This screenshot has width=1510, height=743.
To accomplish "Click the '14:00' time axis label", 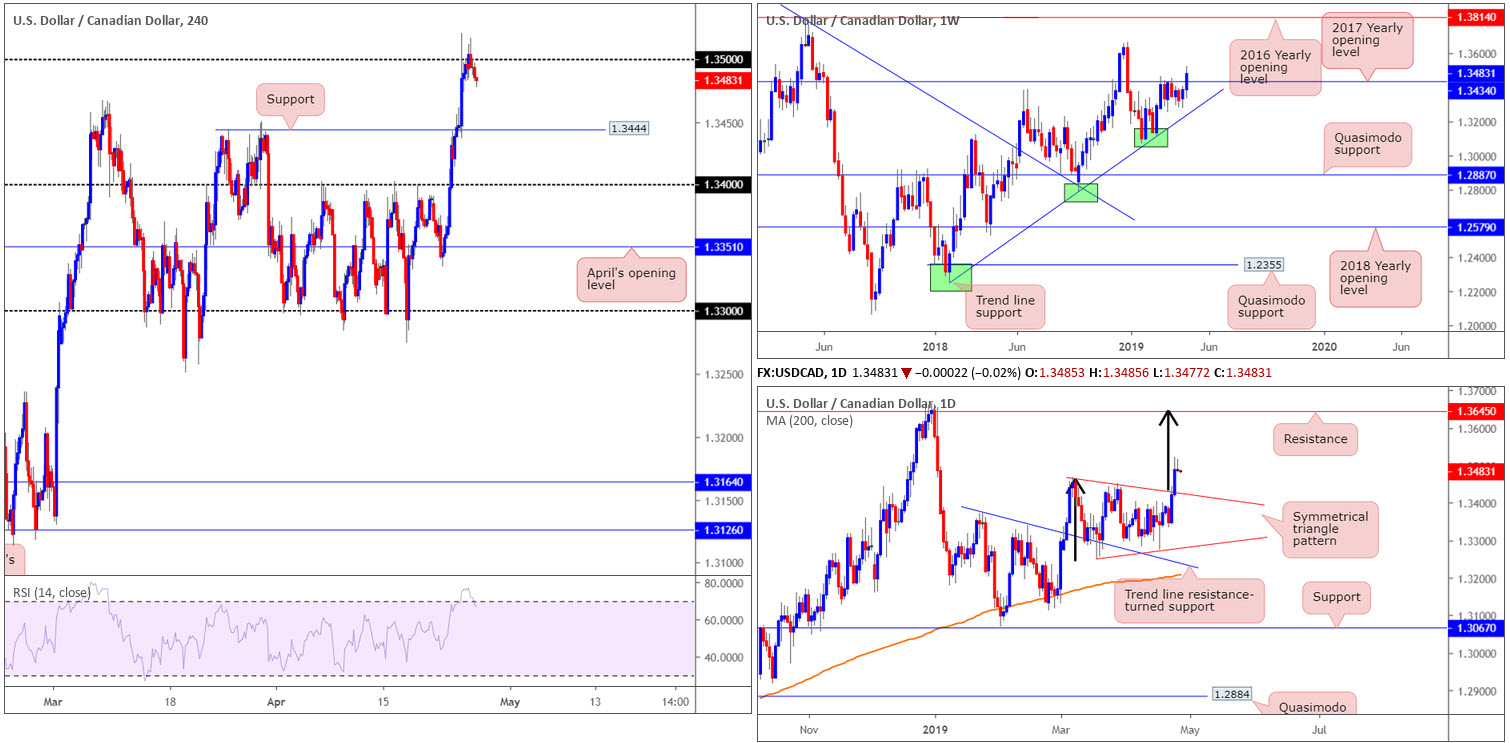I will (675, 701).
